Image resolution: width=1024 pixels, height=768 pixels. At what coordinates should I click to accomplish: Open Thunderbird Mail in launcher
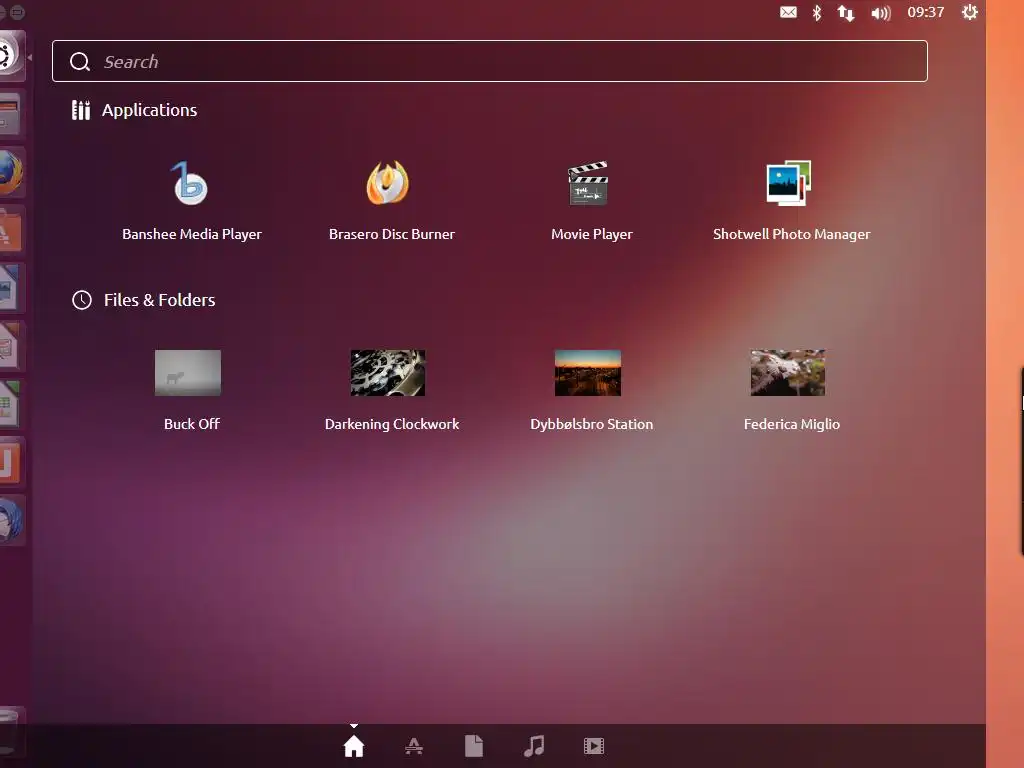point(10,520)
